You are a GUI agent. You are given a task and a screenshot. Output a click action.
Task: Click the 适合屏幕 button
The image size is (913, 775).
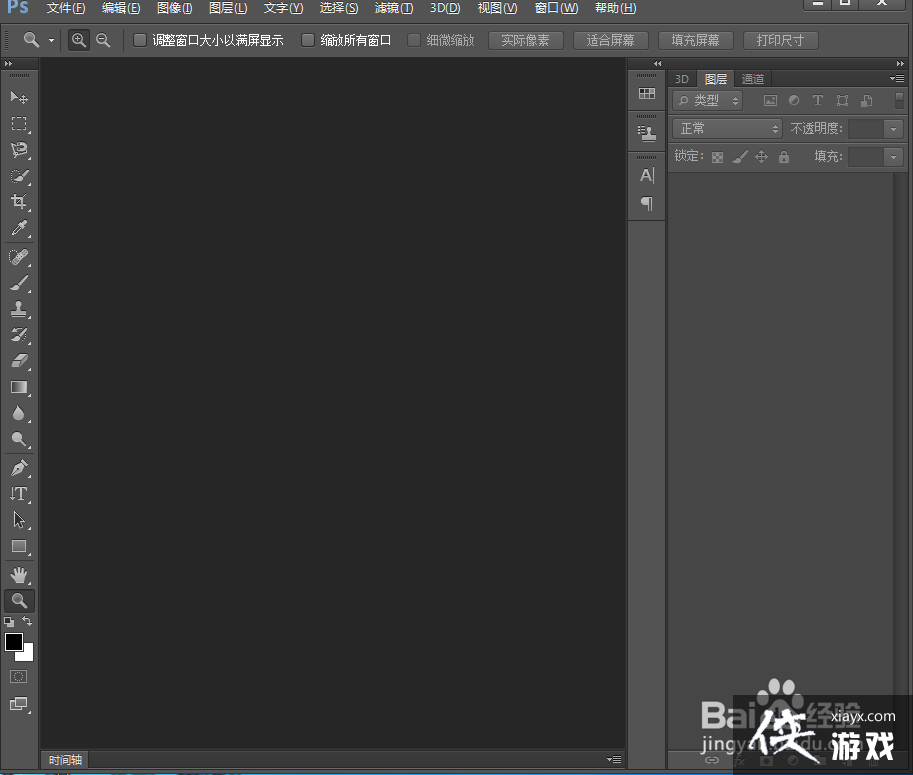610,40
